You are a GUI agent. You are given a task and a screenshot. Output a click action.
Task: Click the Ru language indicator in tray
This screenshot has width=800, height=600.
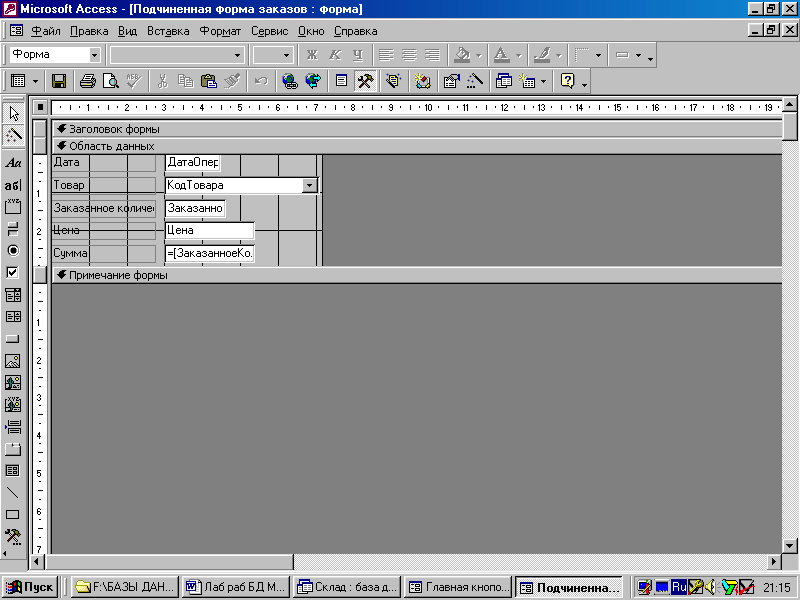[x=679, y=587]
